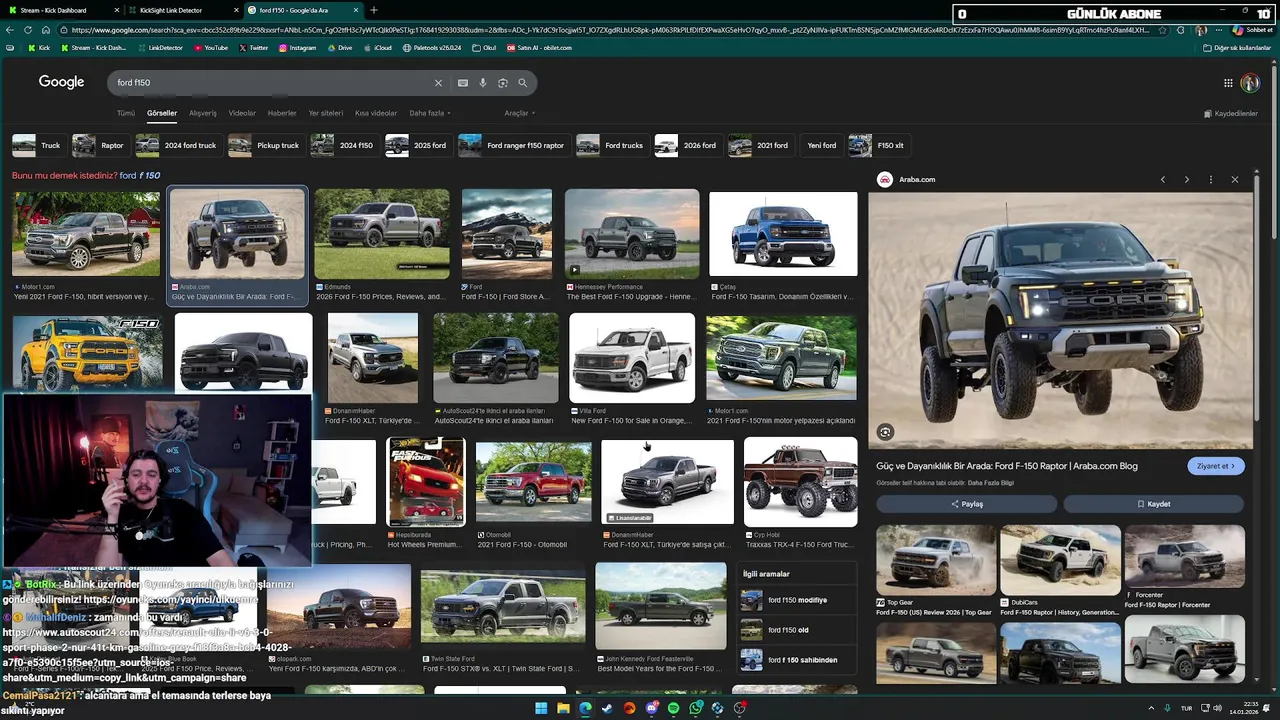Open Instagram bookmark

point(297,48)
